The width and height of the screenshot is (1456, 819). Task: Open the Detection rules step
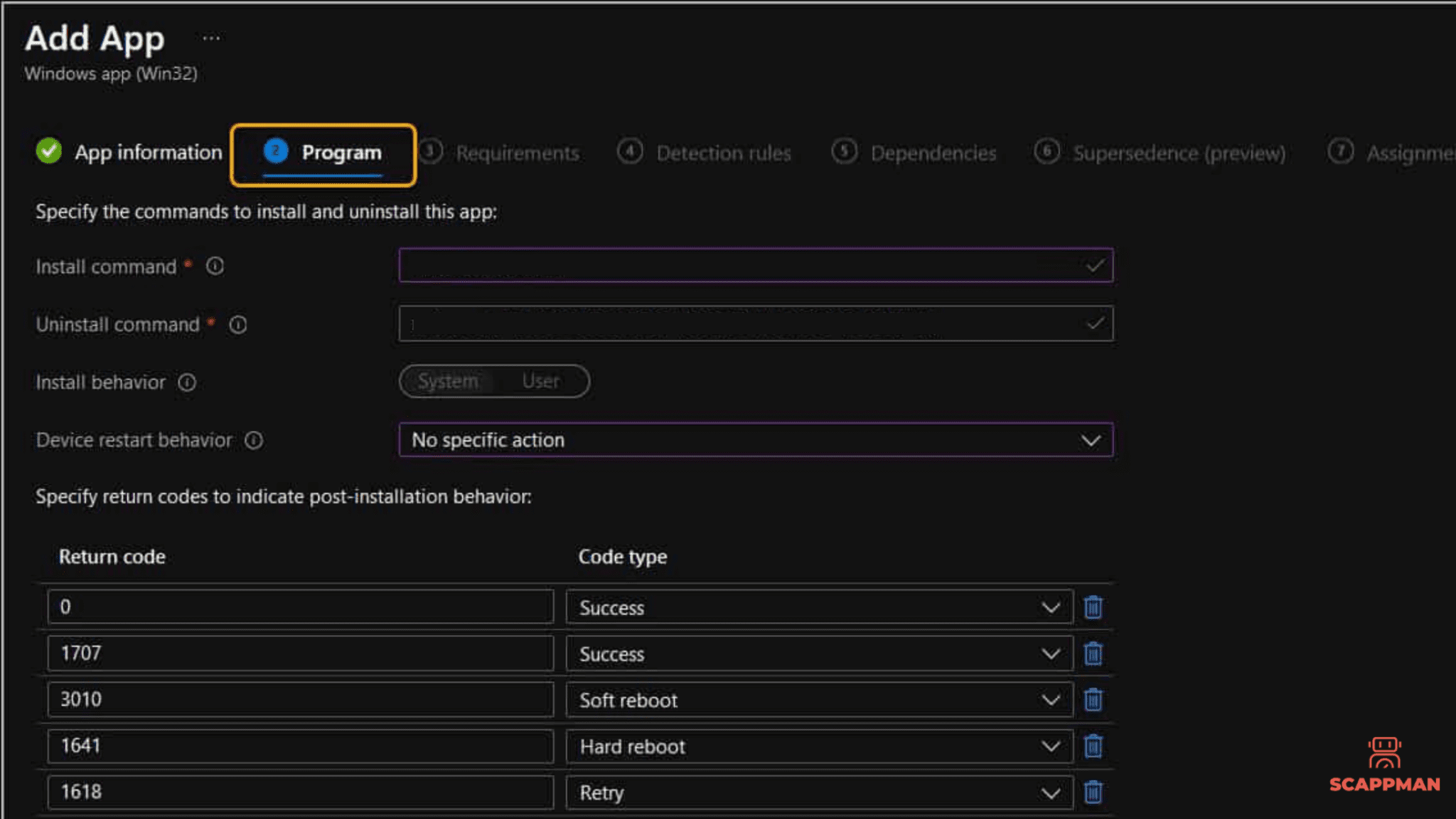(x=724, y=152)
